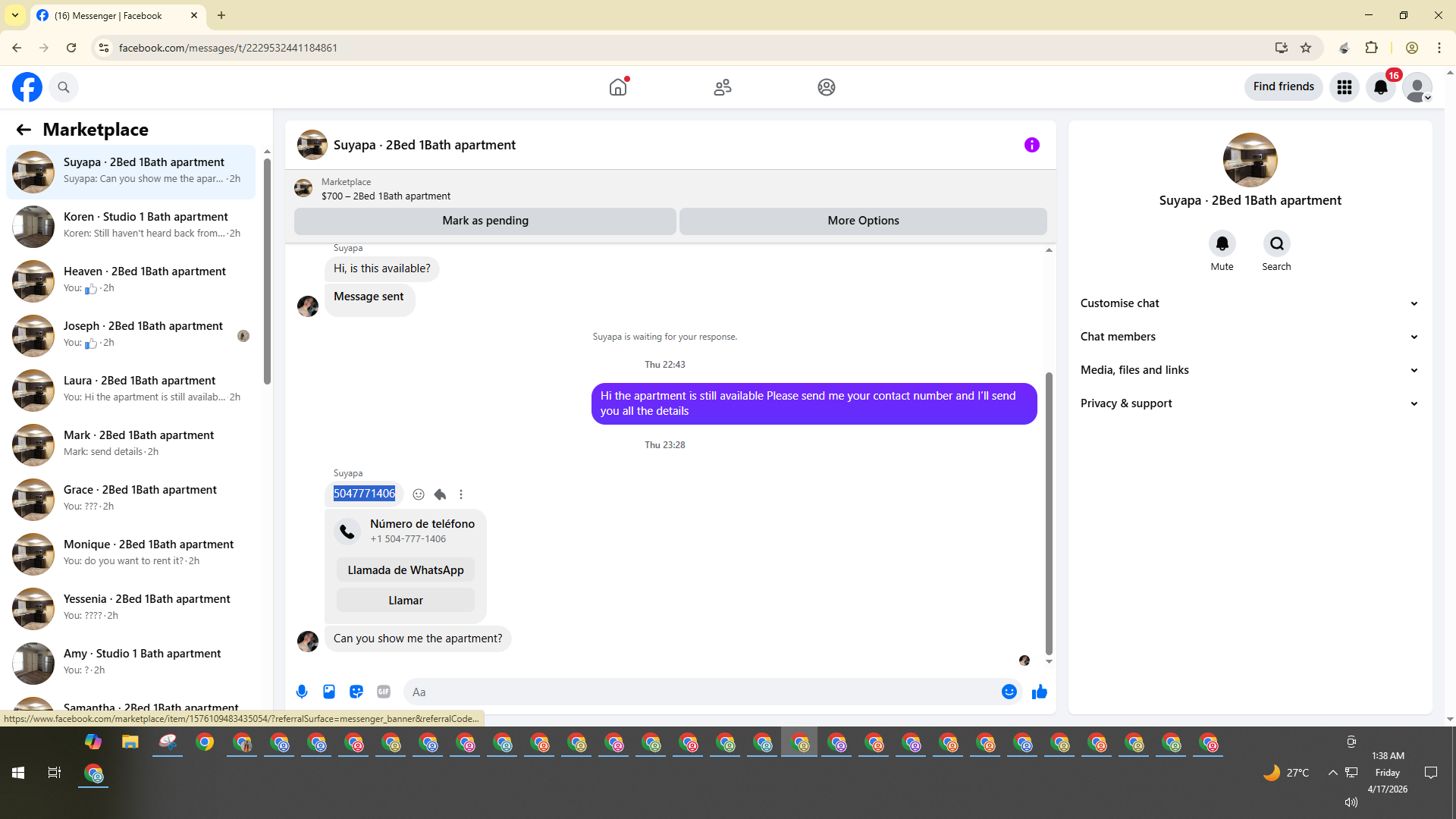This screenshot has height=819, width=1456.
Task: Open the browser extensions puzzle icon
Action: point(1372,48)
